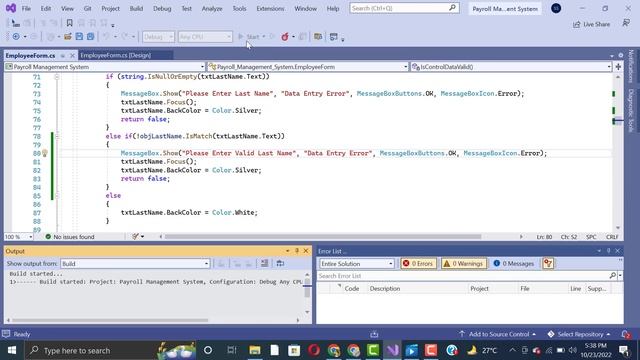
Task: Open the Analyze menu
Action: point(212,8)
